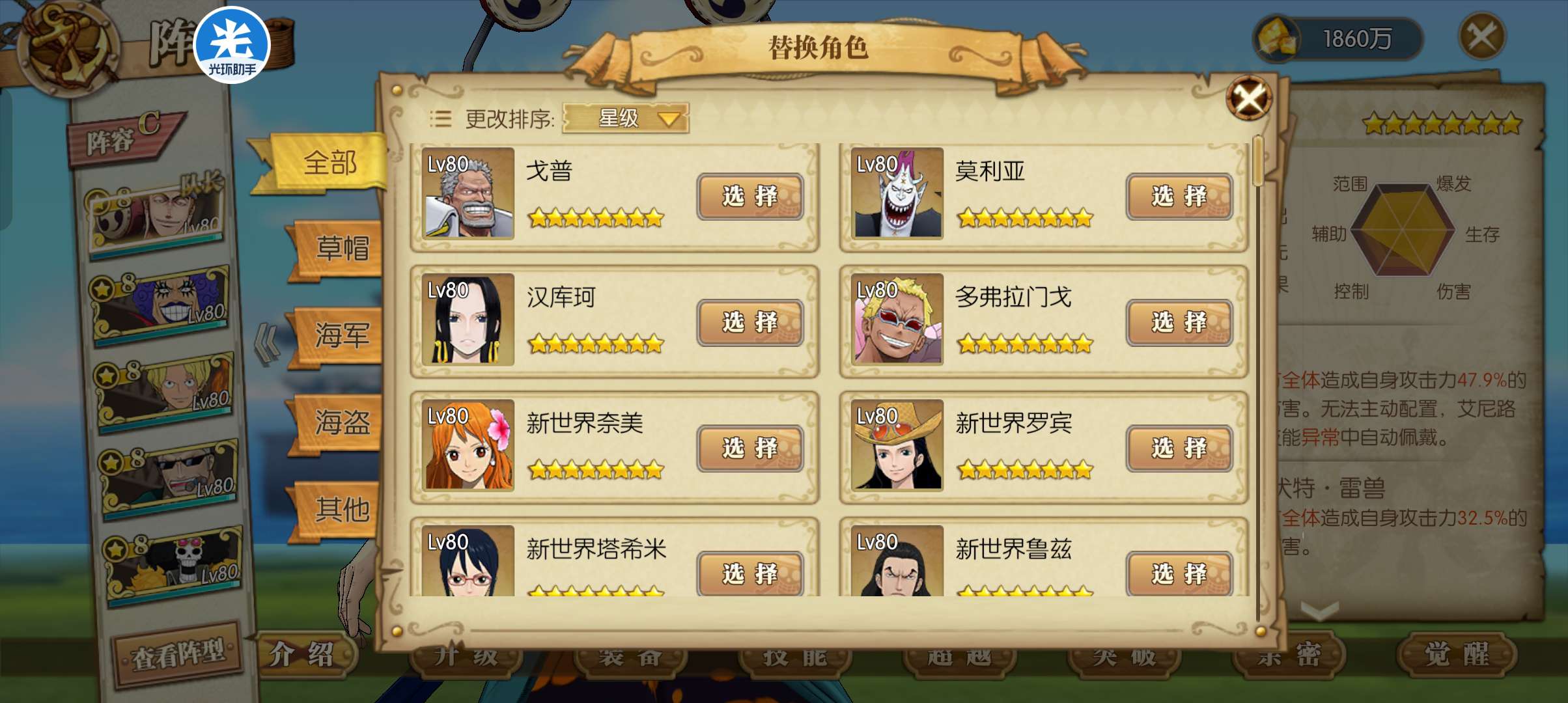The height and width of the screenshot is (703, 1568).
Task: Click the list sort icon before 更改排序
Action: pos(440,118)
